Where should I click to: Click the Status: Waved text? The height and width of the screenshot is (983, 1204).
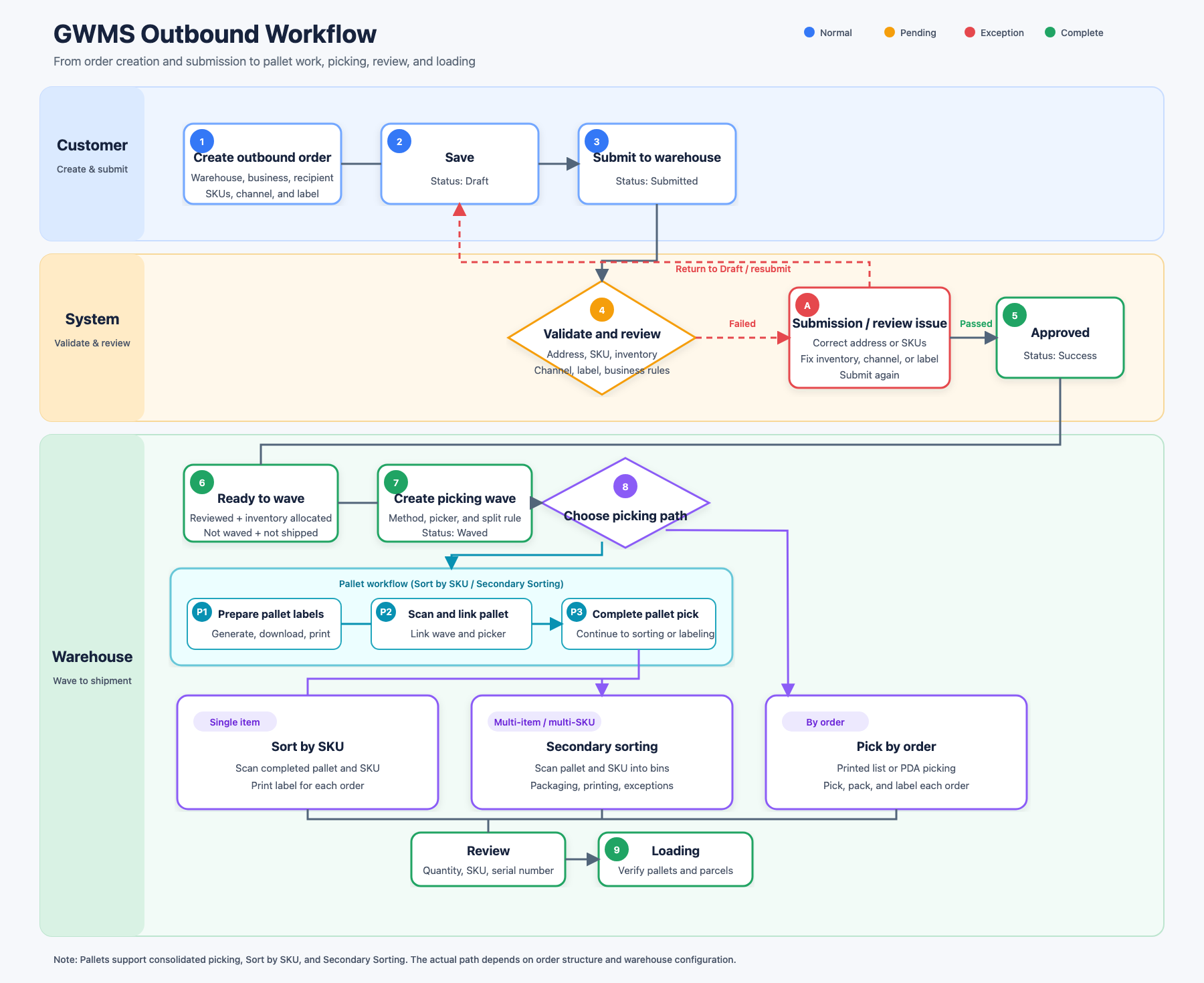point(455,533)
